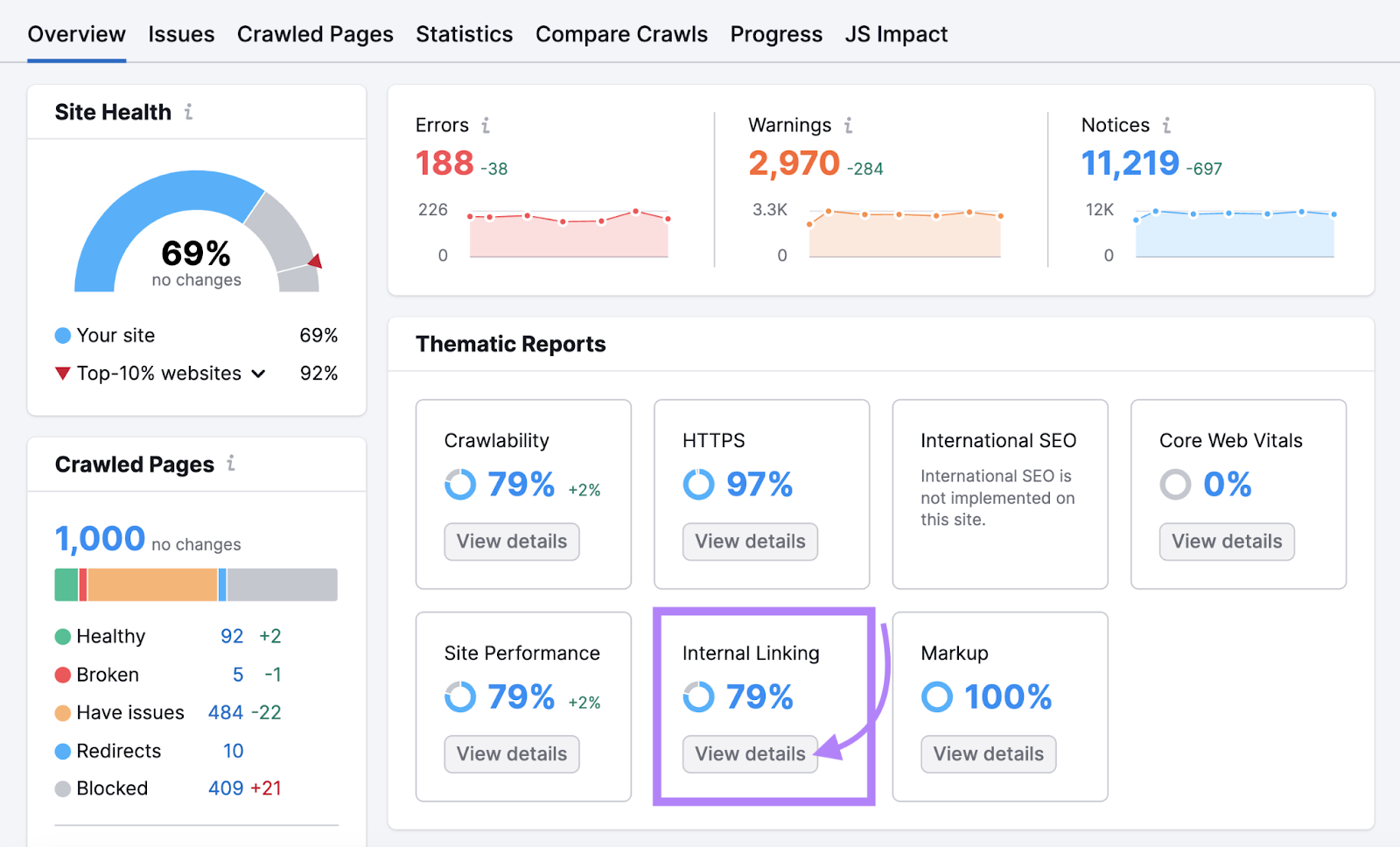1400x847 pixels.
Task: Toggle the Your site legend dot
Action: (62, 335)
